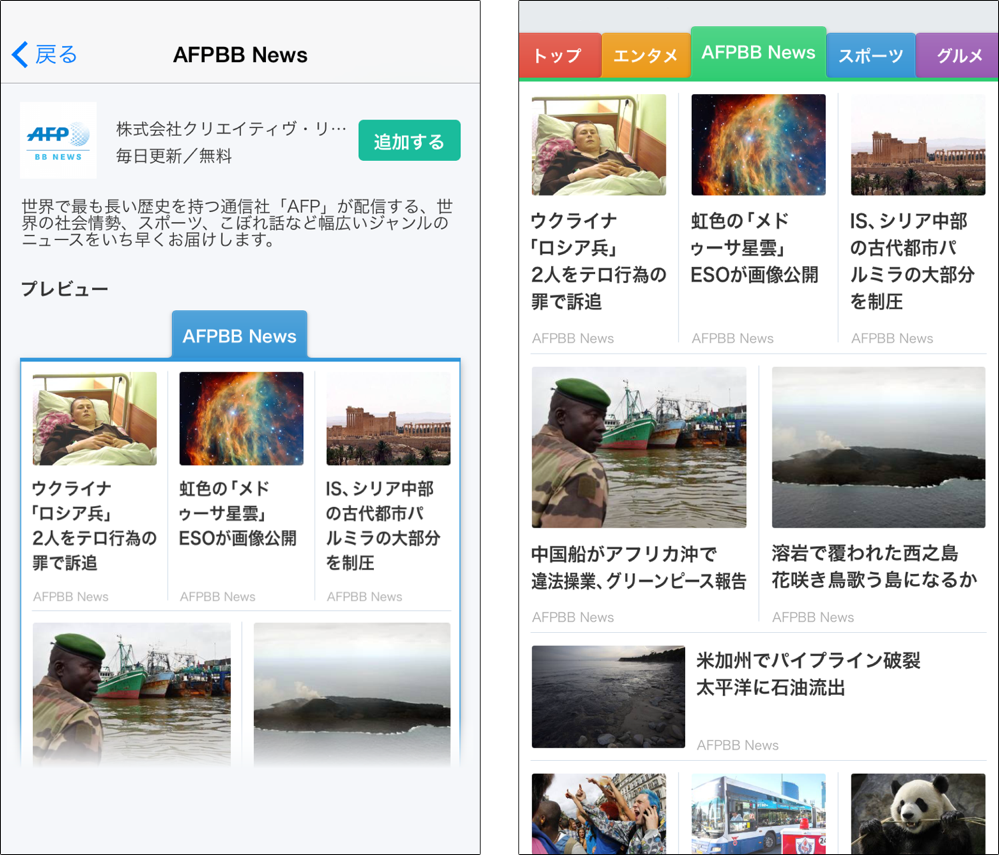Image resolution: width=1000 pixels, height=855 pixels.
Task: Open soldier and boats photo in right feed
Action: point(639,447)
